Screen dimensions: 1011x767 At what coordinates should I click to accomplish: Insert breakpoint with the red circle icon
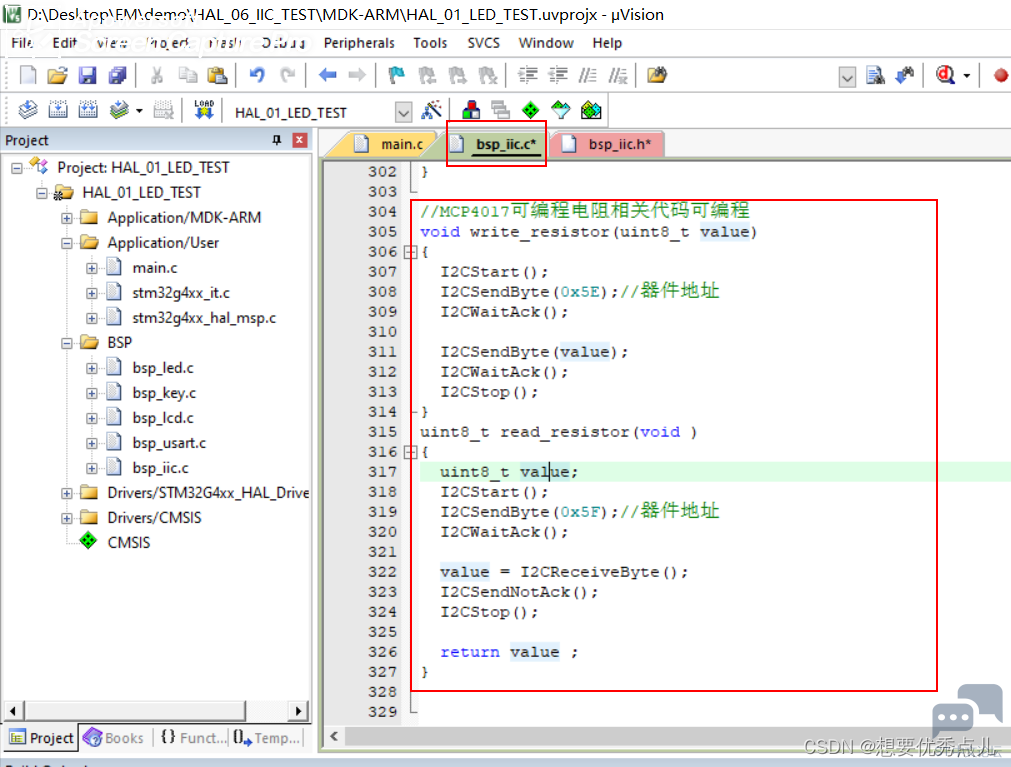[x=1001, y=76]
